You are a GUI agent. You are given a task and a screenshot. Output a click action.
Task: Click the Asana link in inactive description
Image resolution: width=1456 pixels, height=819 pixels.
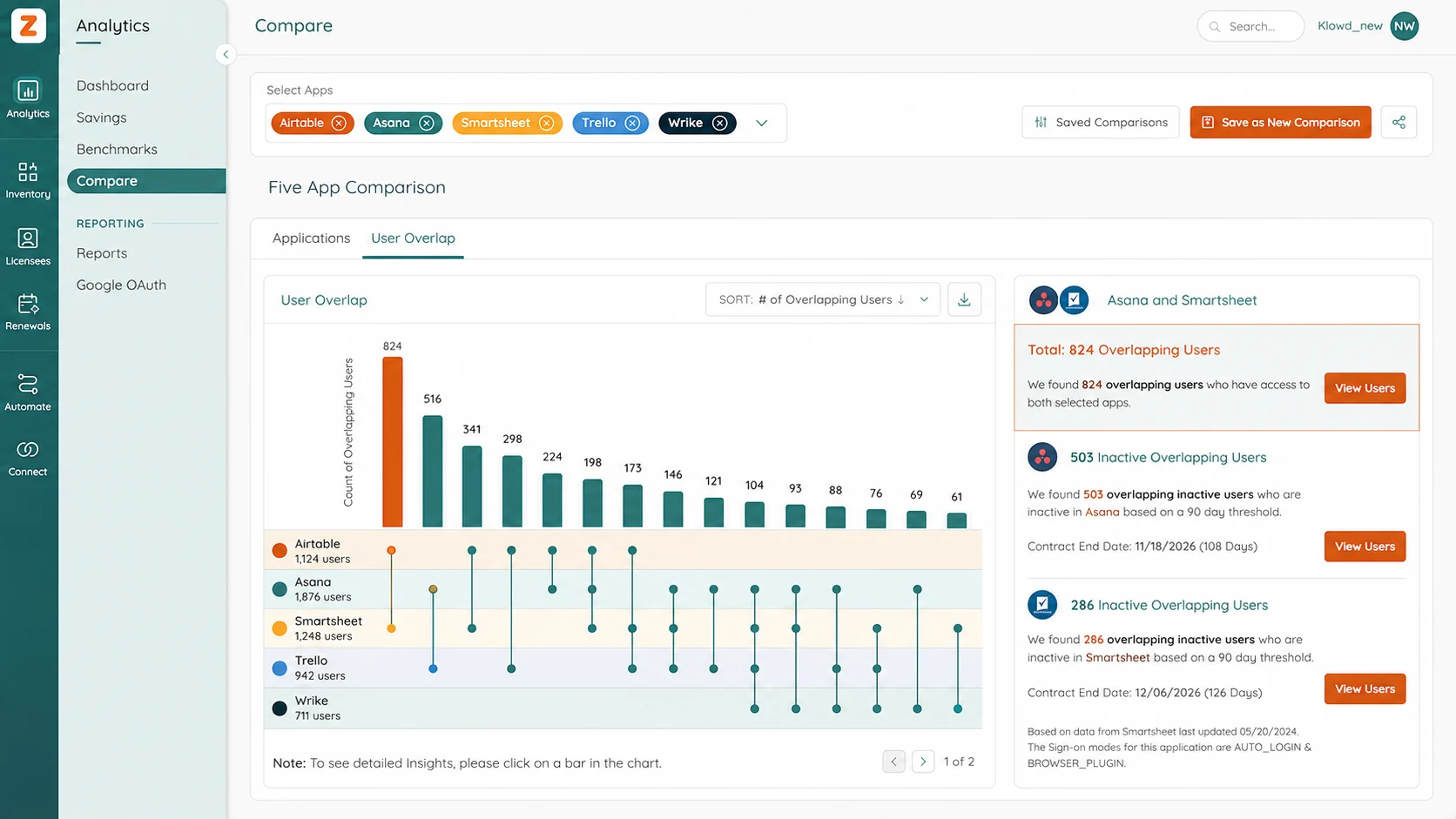coord(1102,512)
